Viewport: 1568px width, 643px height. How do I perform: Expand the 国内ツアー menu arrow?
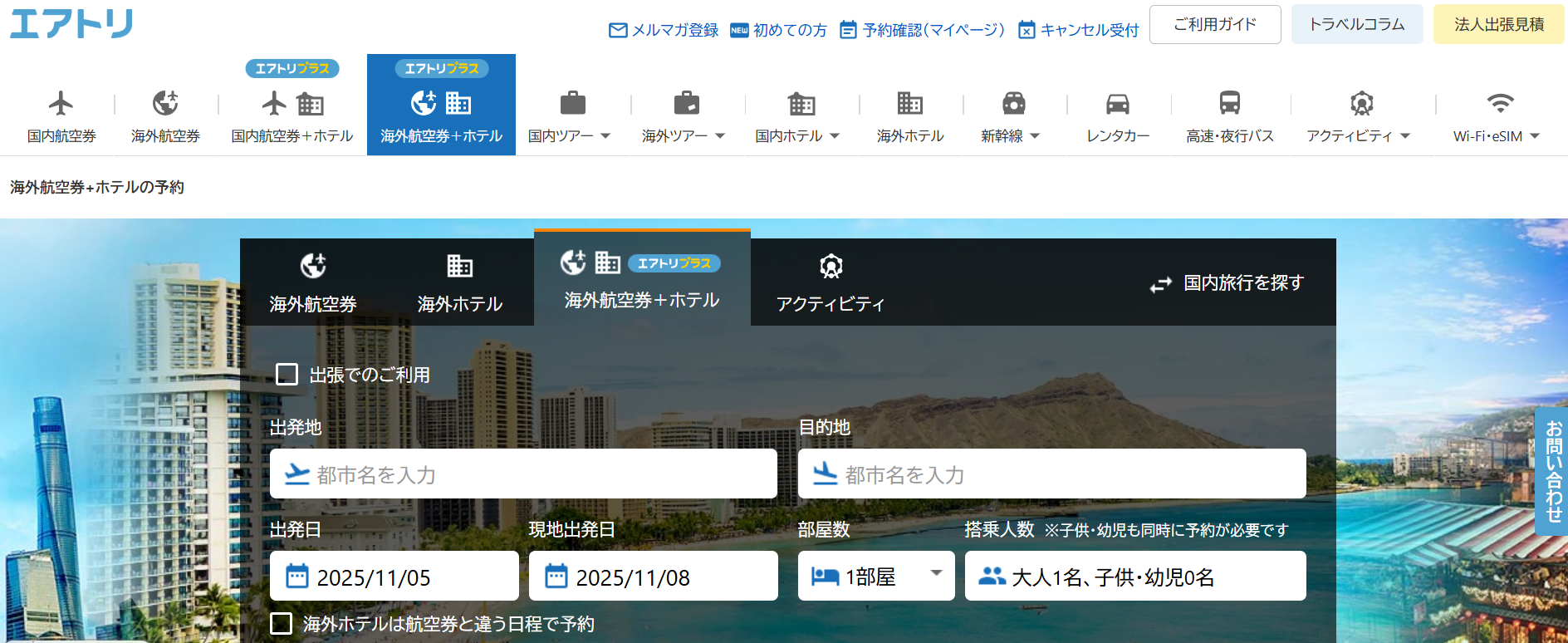point(605,136)
